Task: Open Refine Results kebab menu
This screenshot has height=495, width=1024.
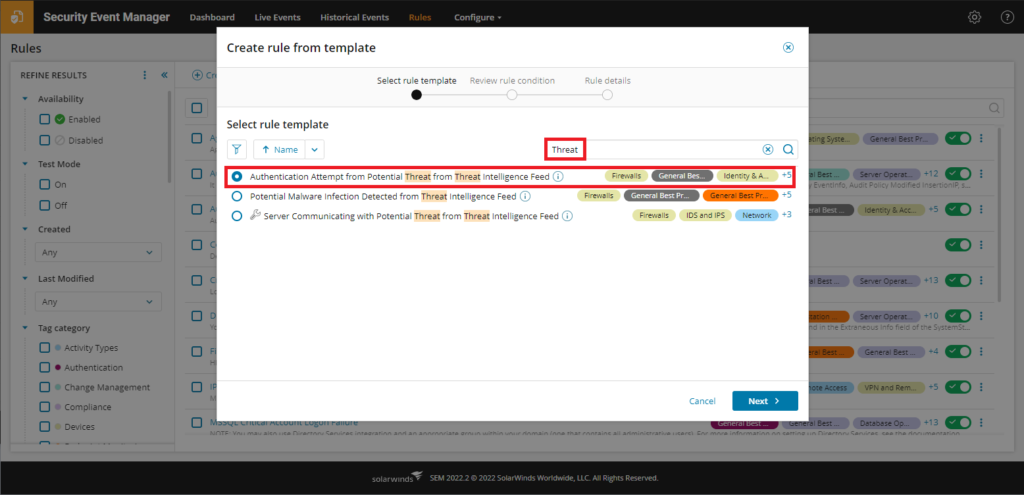Action: coord(145,75)
